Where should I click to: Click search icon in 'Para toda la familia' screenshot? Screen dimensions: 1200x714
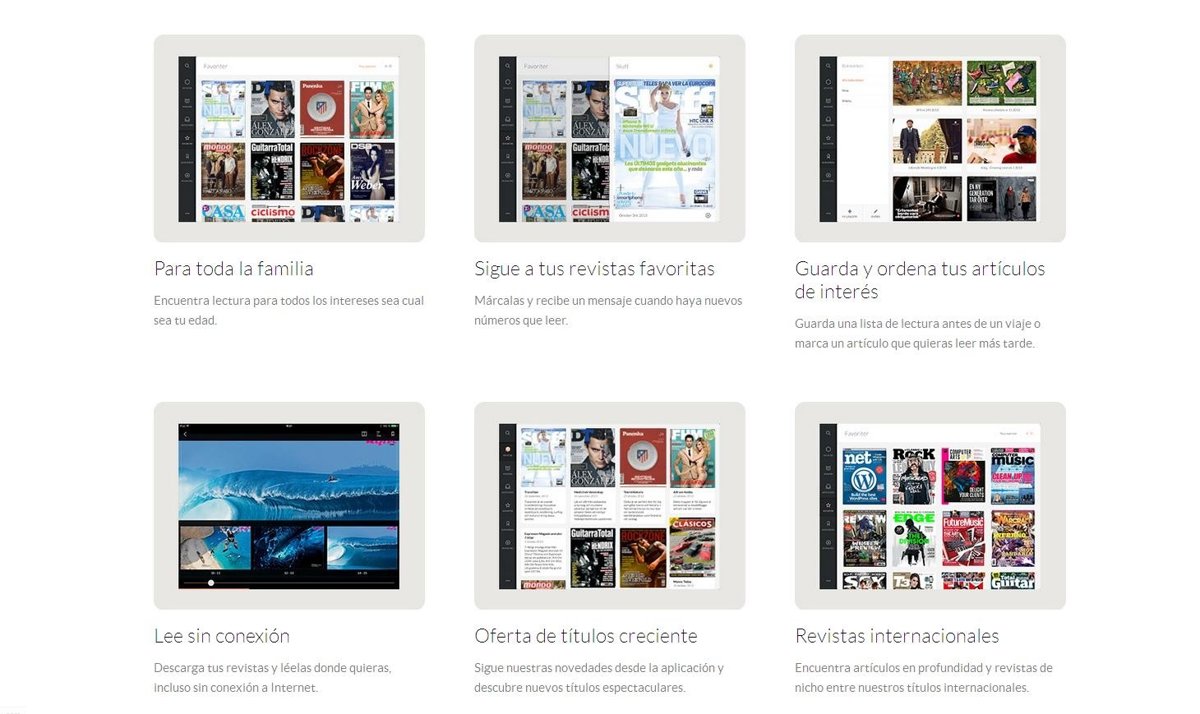[x=186, y=67]
